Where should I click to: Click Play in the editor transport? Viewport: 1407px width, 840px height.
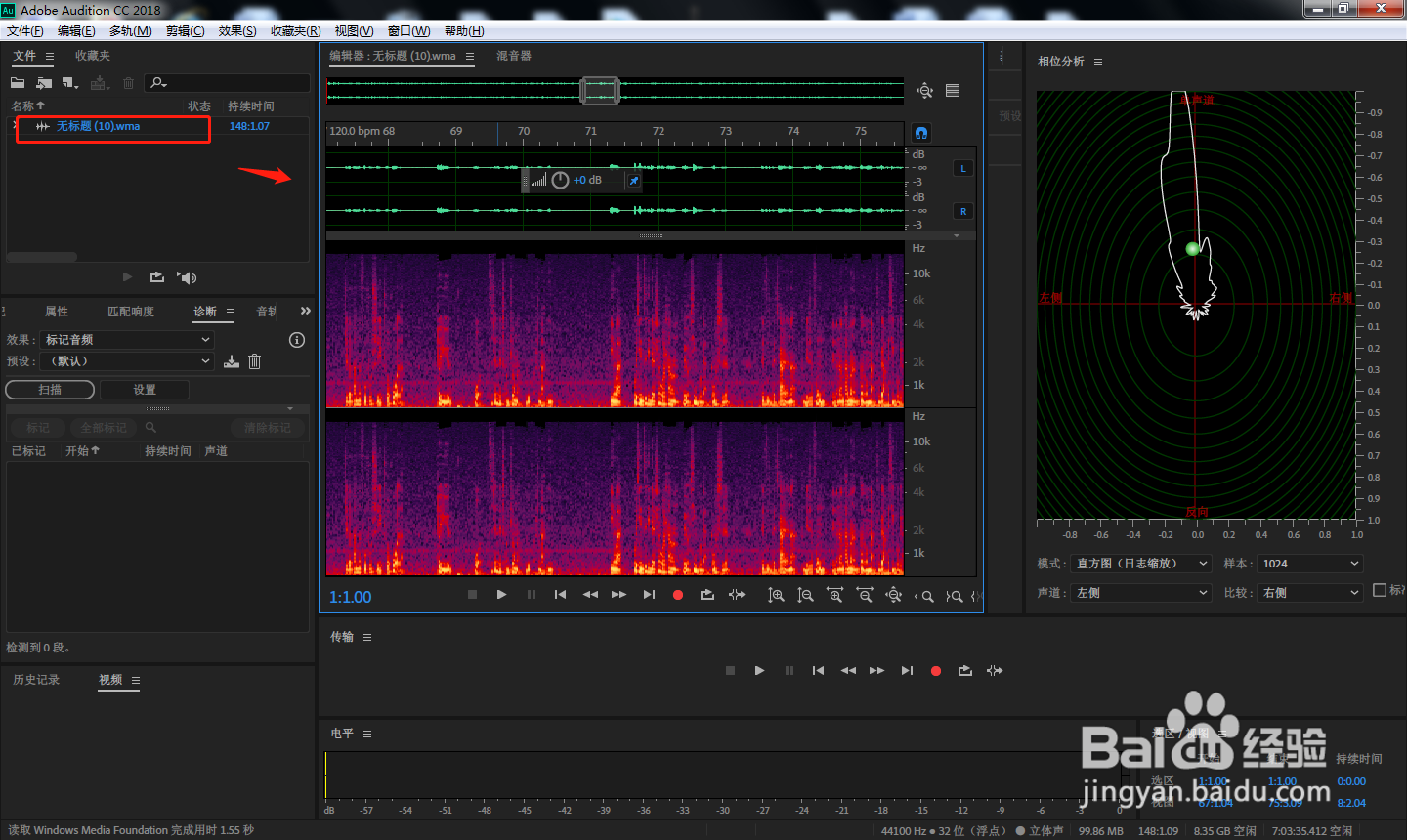(x=501, y=595)
